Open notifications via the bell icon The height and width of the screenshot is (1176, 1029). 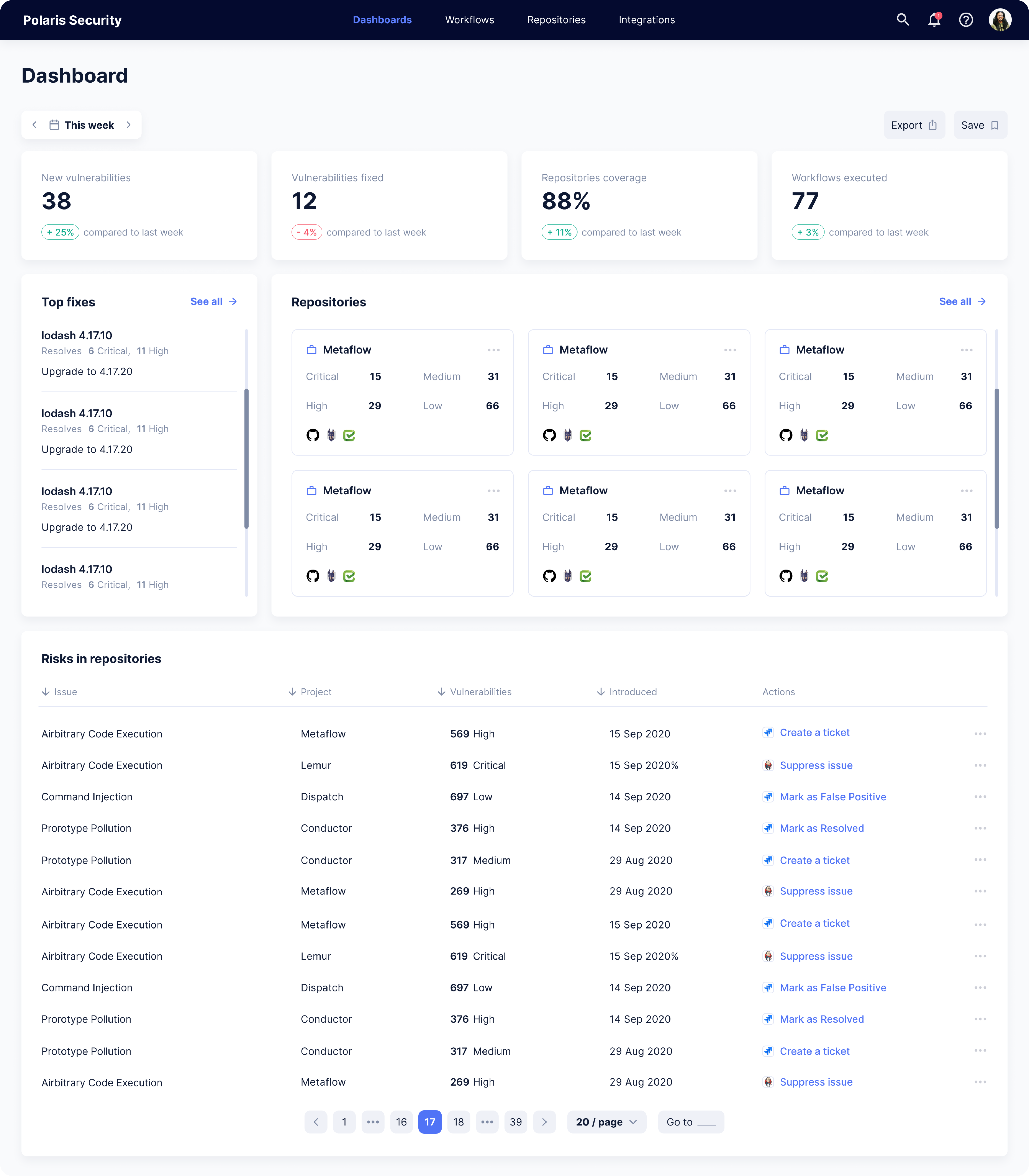click(x=934, y=20)
